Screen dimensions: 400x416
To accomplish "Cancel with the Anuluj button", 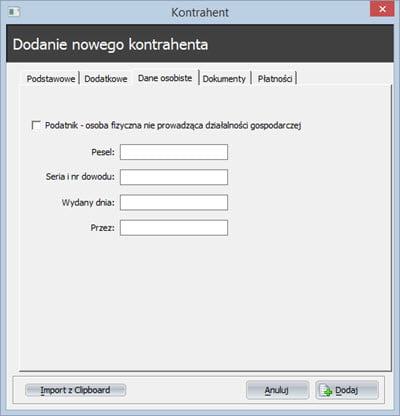I will point(277,390).
